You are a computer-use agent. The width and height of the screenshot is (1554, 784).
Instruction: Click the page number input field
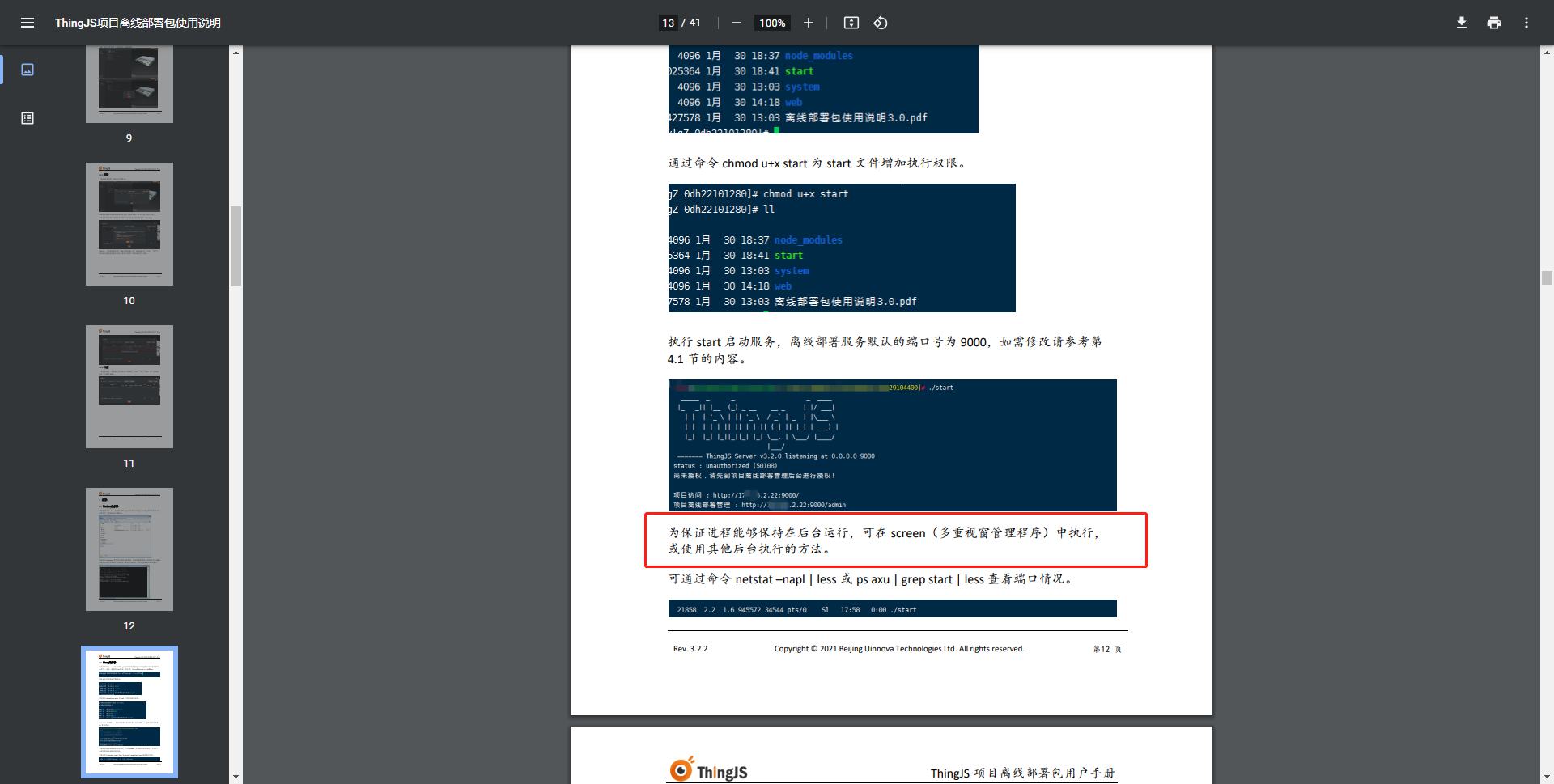pos(669,23)
